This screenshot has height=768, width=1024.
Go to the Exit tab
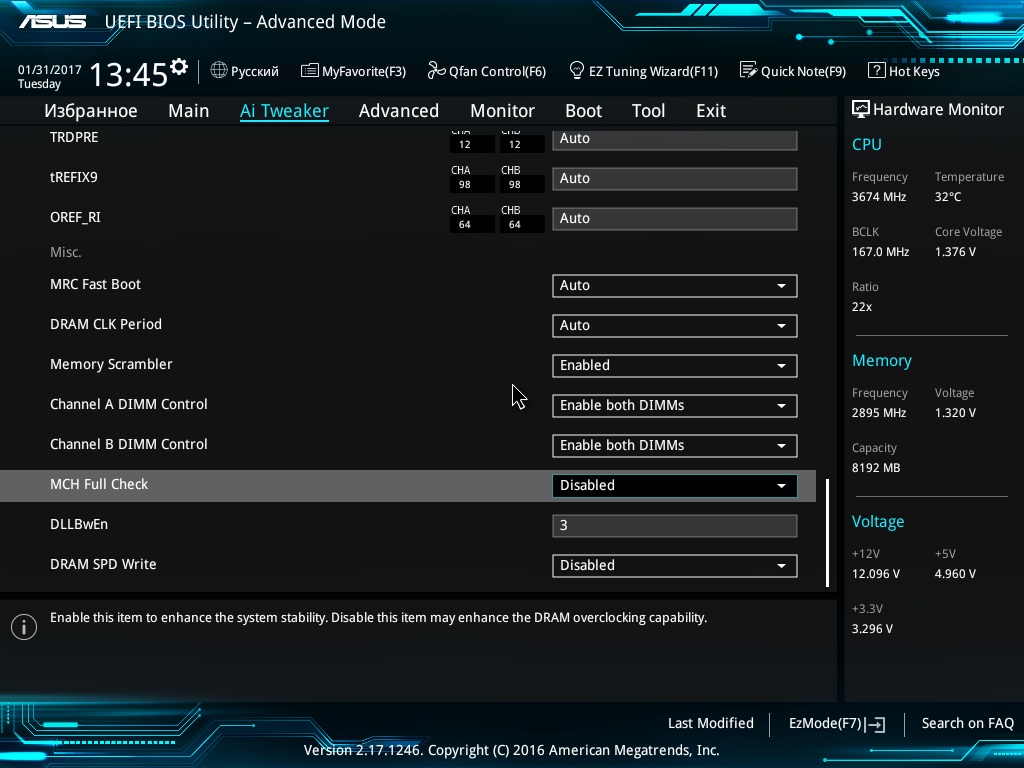tap(711, 111)
